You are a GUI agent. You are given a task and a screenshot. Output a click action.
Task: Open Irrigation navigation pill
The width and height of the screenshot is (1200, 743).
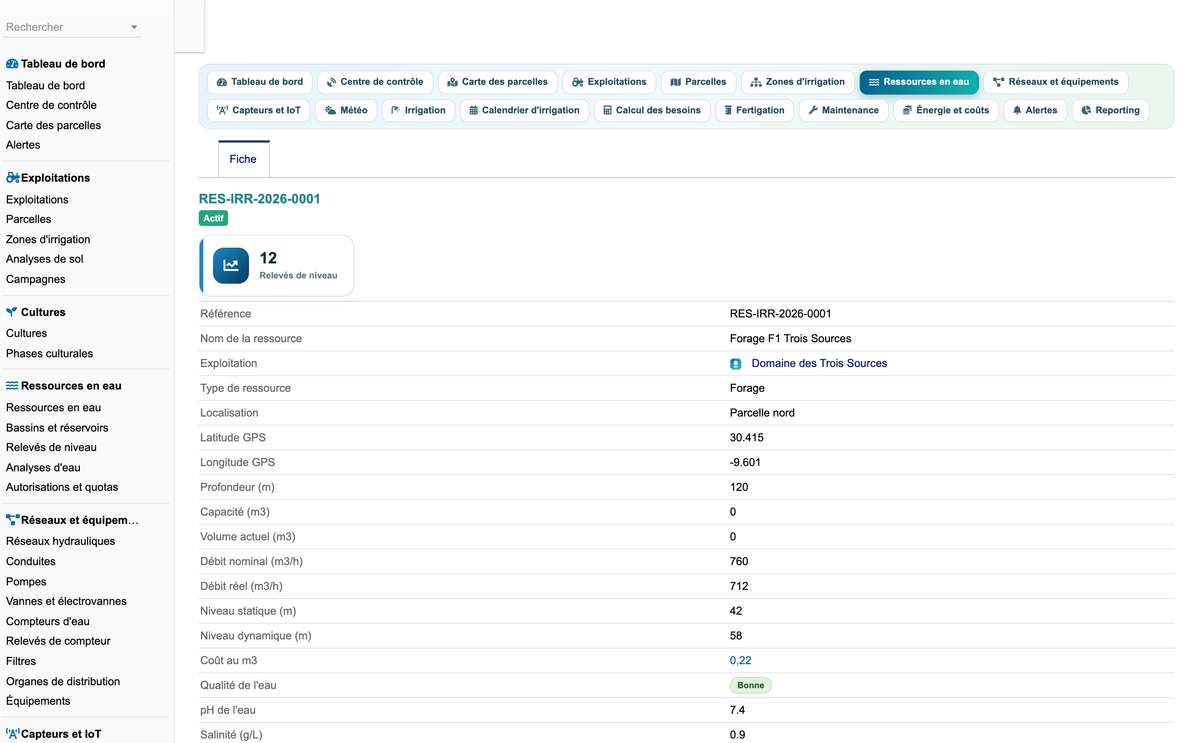click(418, 110)
